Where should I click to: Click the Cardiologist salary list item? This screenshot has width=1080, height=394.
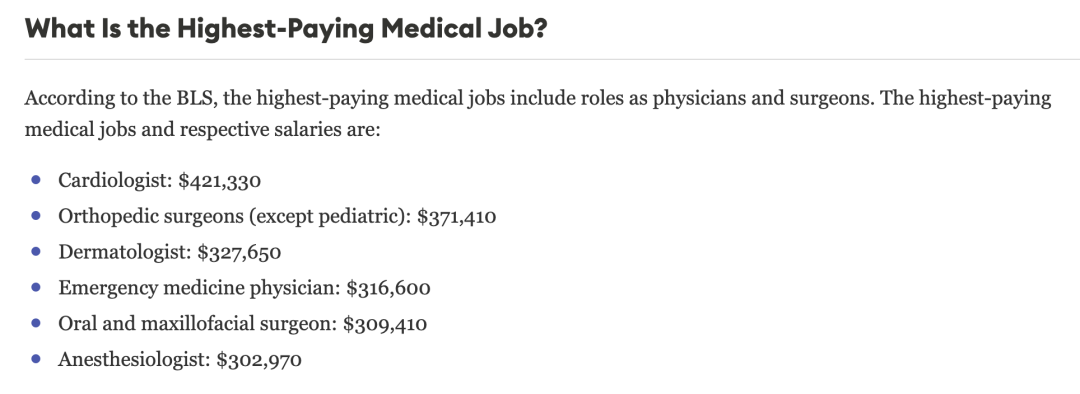click(x=159, y=181)
